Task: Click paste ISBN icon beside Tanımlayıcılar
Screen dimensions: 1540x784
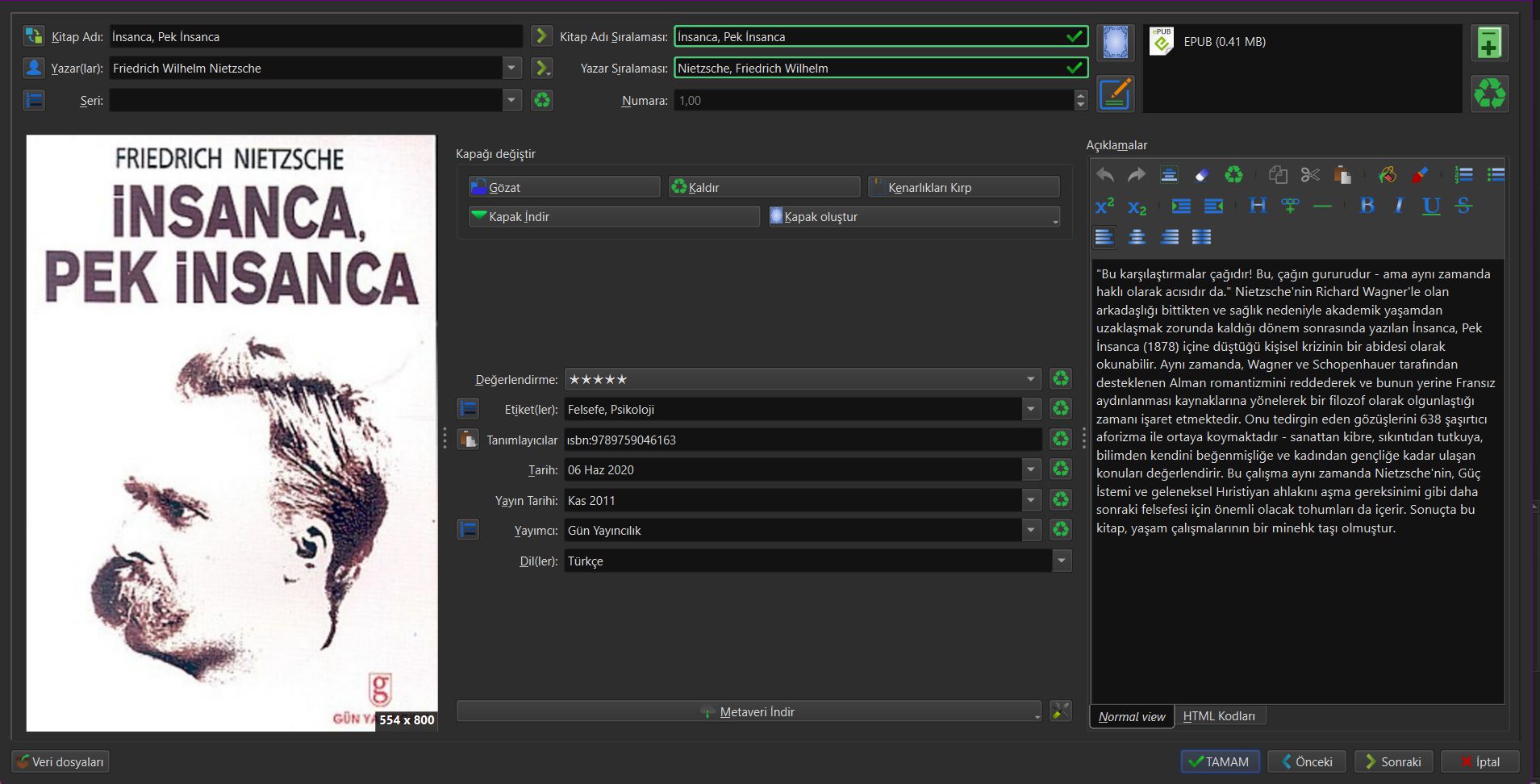Action: point(468,440)
